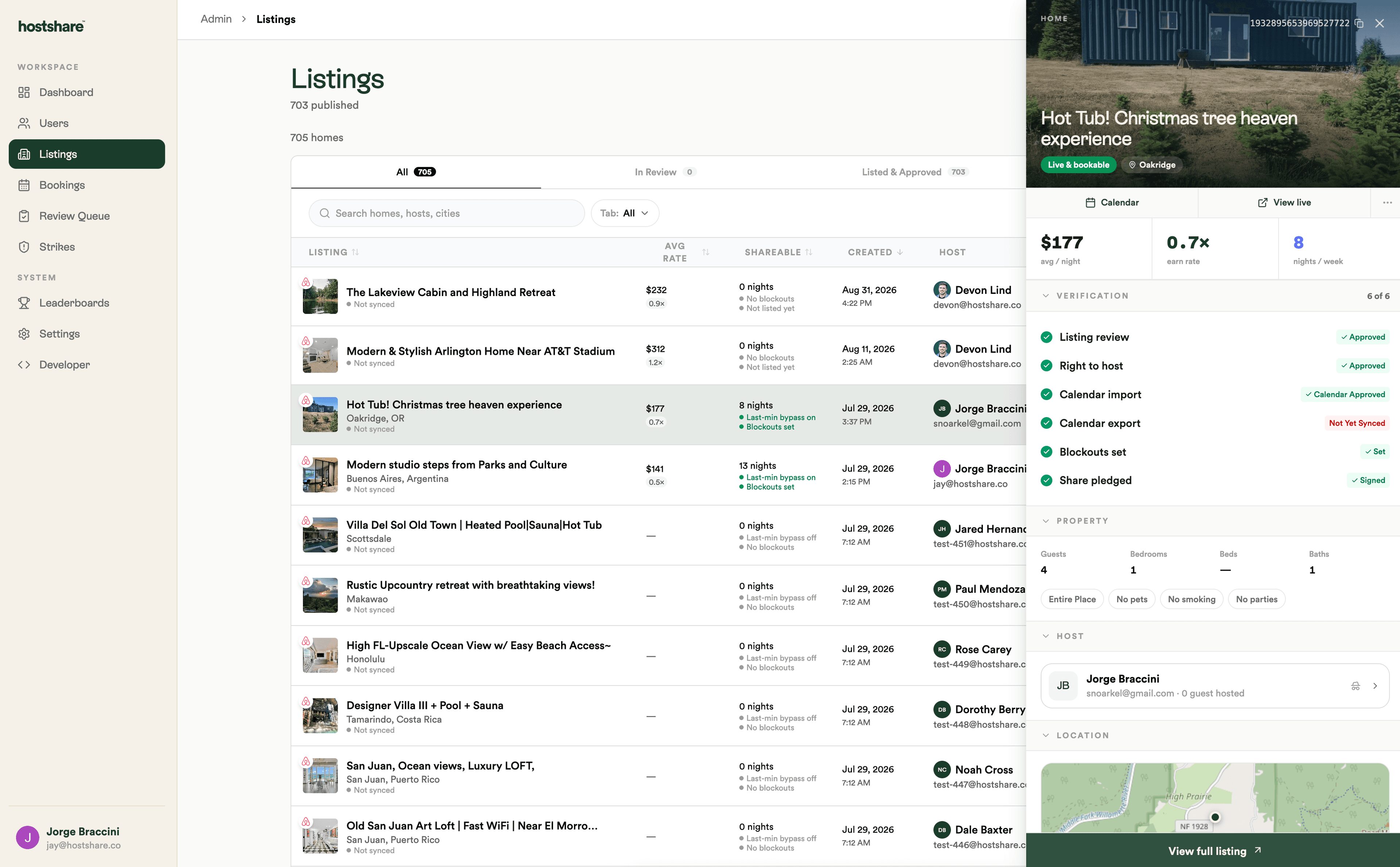Collapse the Verification section
The image size is (1400, 867).
pos(1046,296)
